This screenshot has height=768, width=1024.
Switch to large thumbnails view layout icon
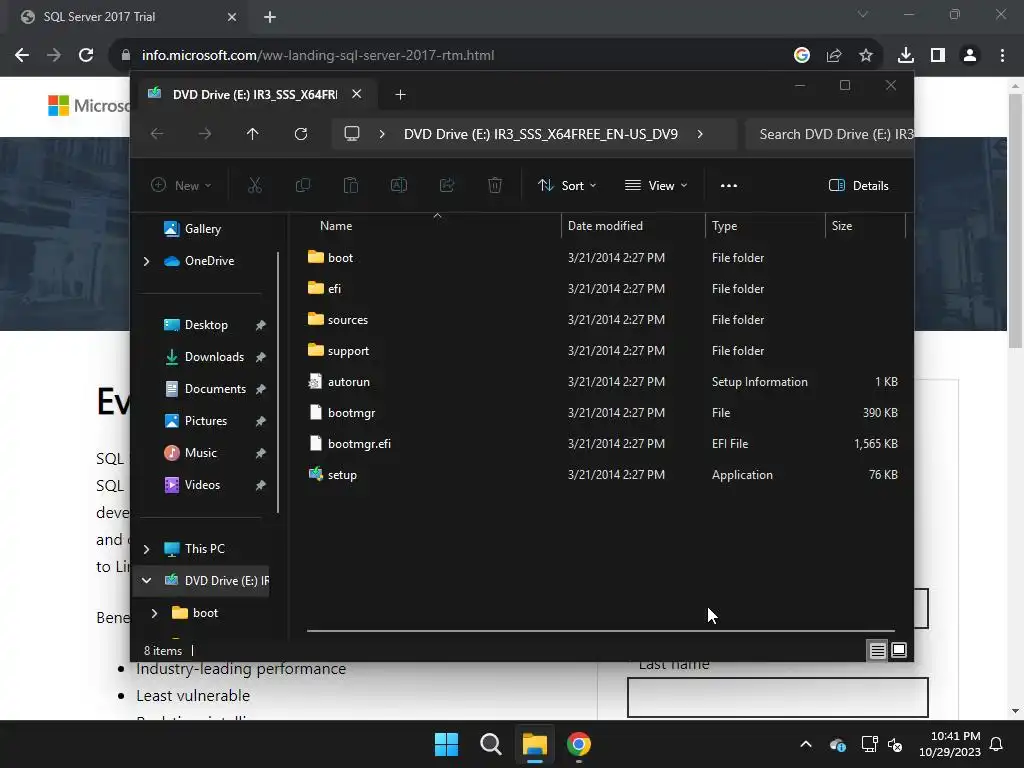click(x=899, y=650)
